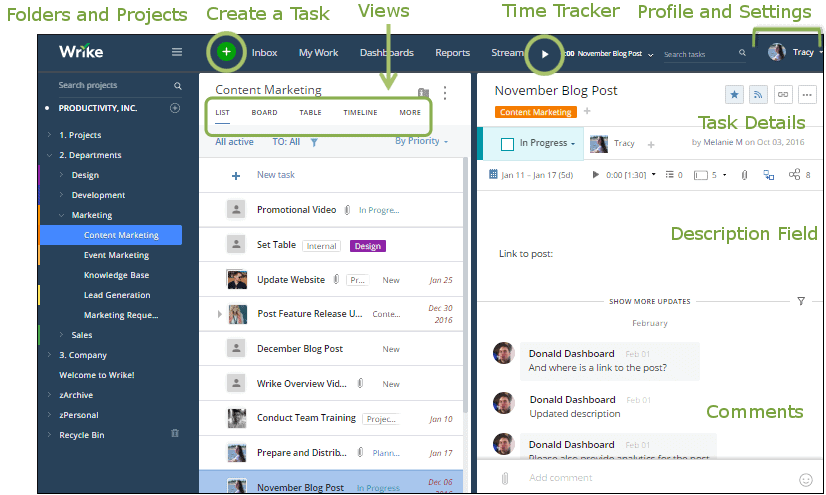Screen dimensions: 826x495
Task: Open Reports in top navigation
Action: [453, 53]
